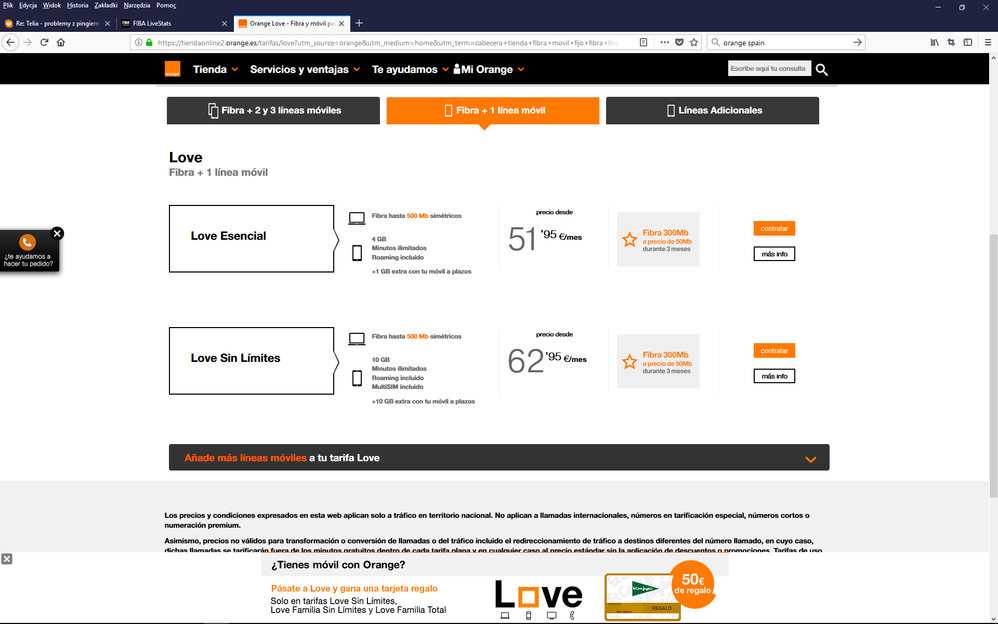
Task: Focus the 'Escribe aquí tu consulta' field
Action: [769, 68]
